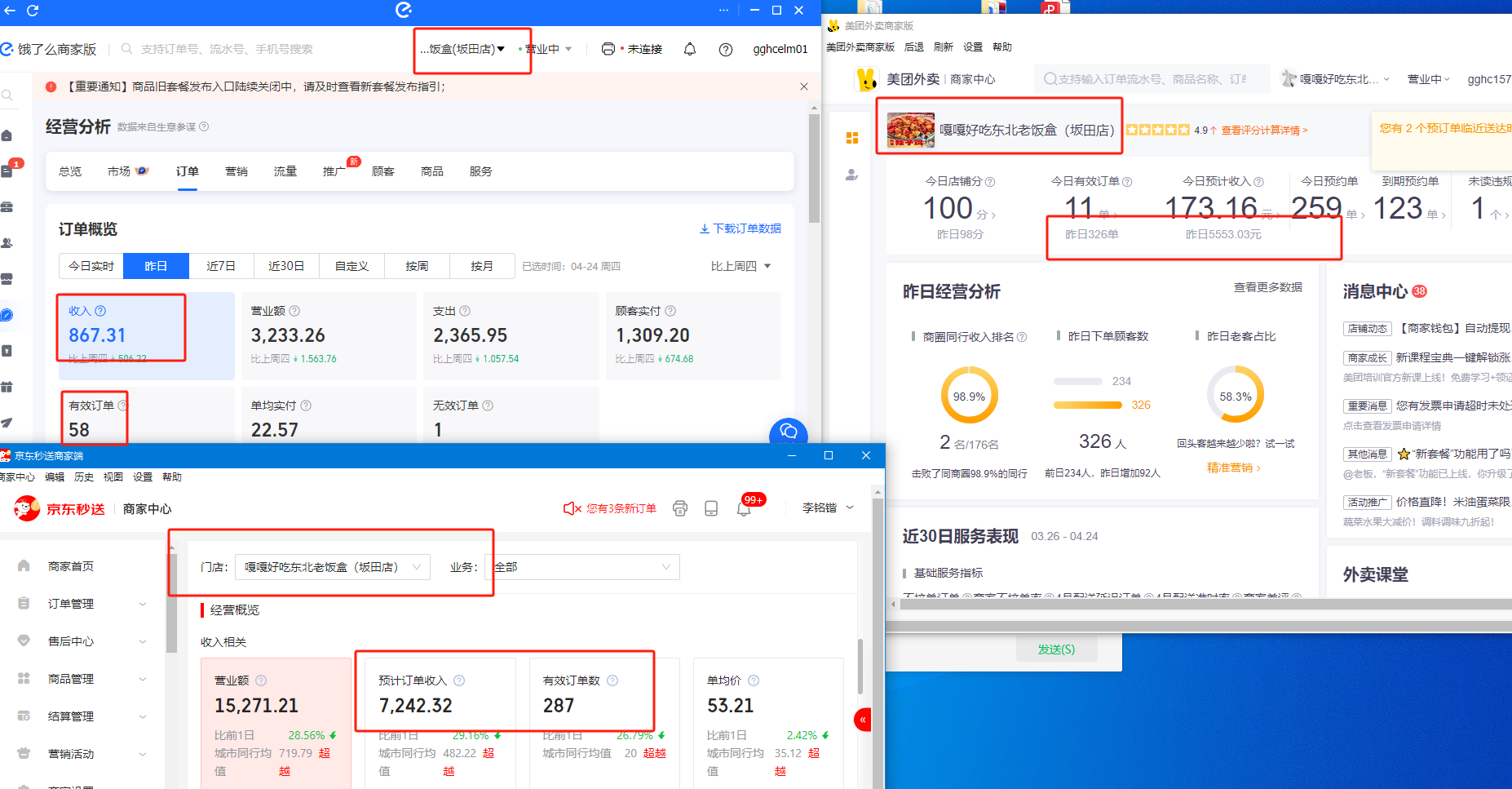The width and height of the screenshot is (1512, 789).
Task: Click the 发送(S) button
Action: [1056, 649]
